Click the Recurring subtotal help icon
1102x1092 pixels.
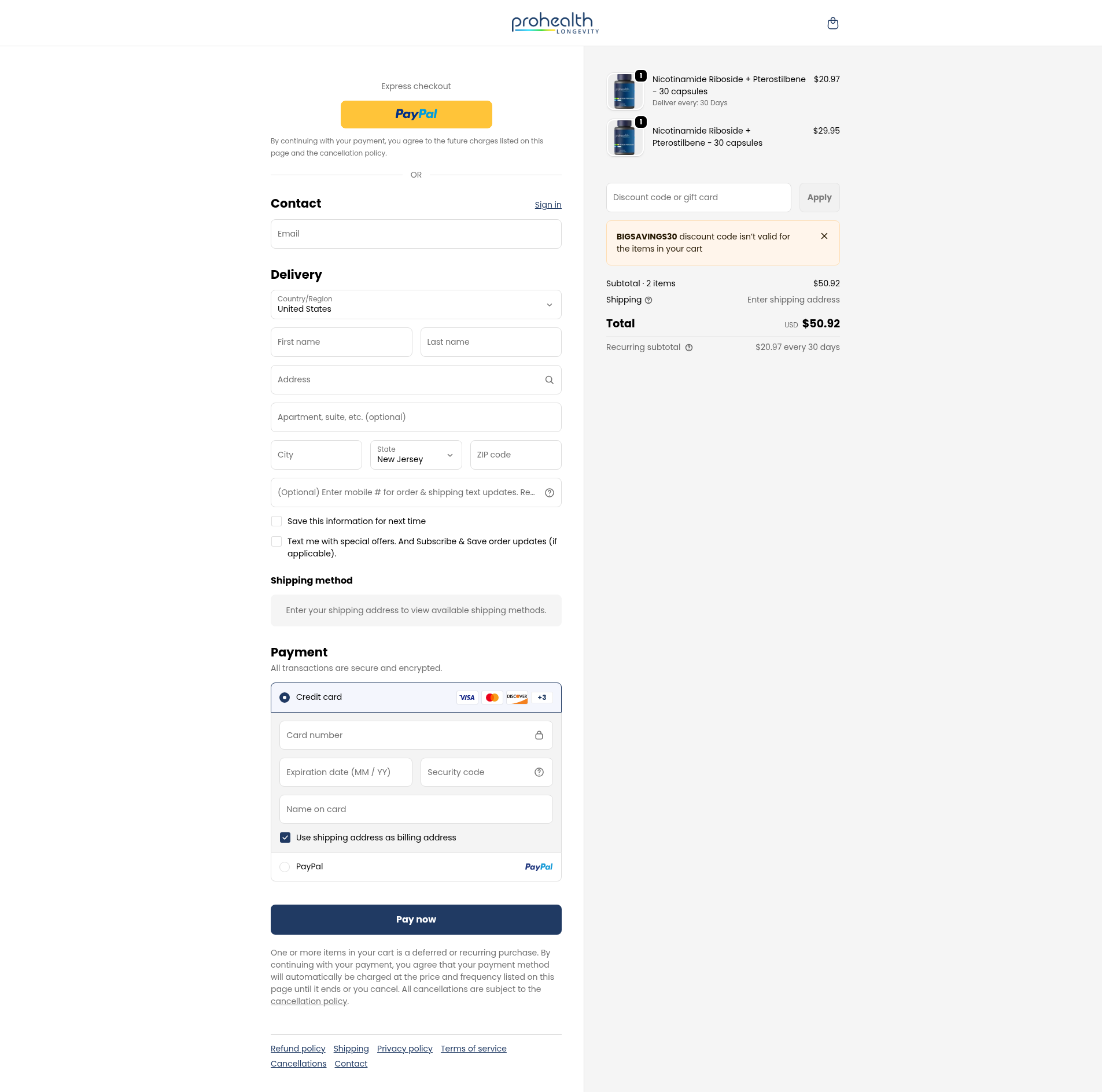[x=688, y=348]
